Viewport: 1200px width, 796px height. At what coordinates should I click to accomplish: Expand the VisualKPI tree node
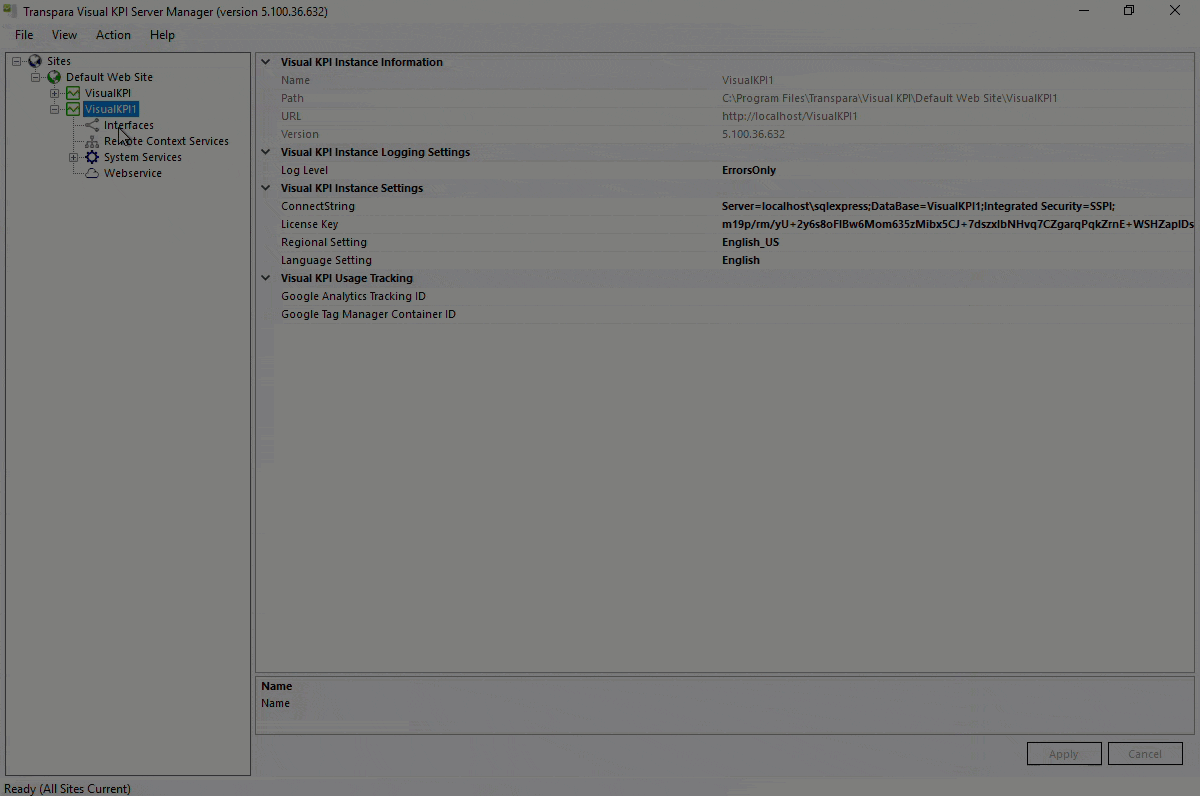[x=55, y=93]
